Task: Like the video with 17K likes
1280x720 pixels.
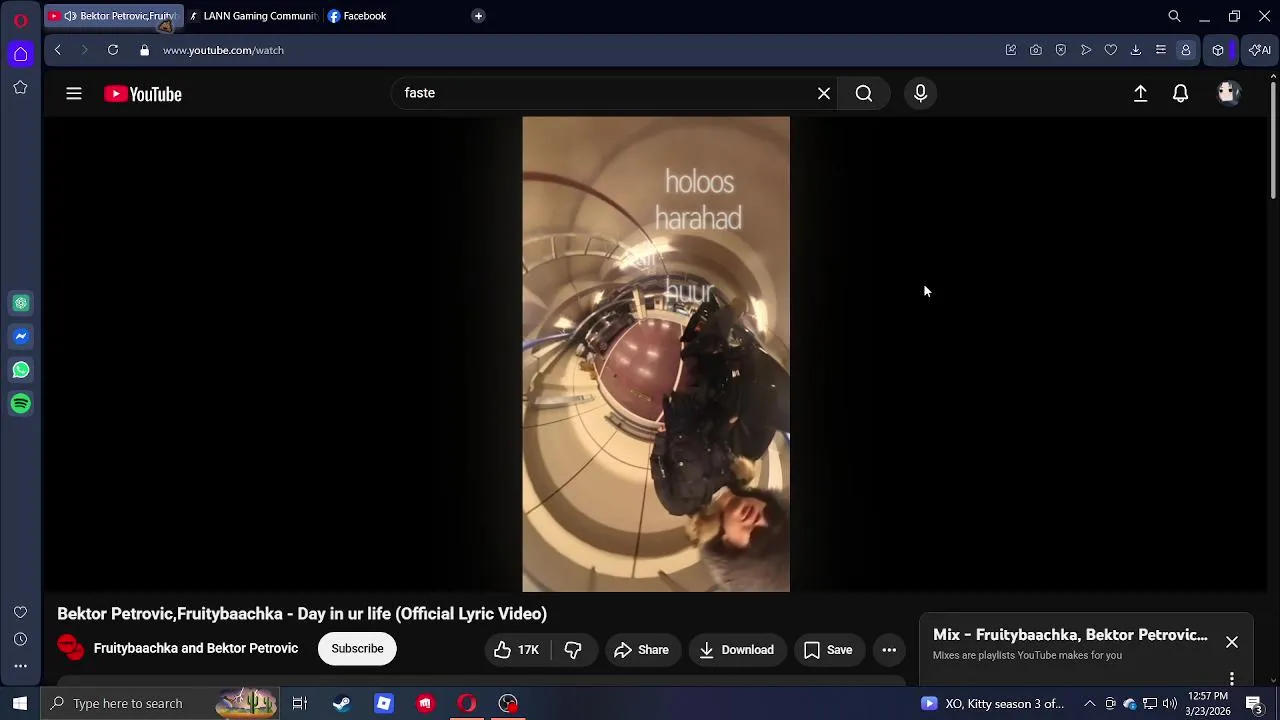Action: (x=516, y=650)
